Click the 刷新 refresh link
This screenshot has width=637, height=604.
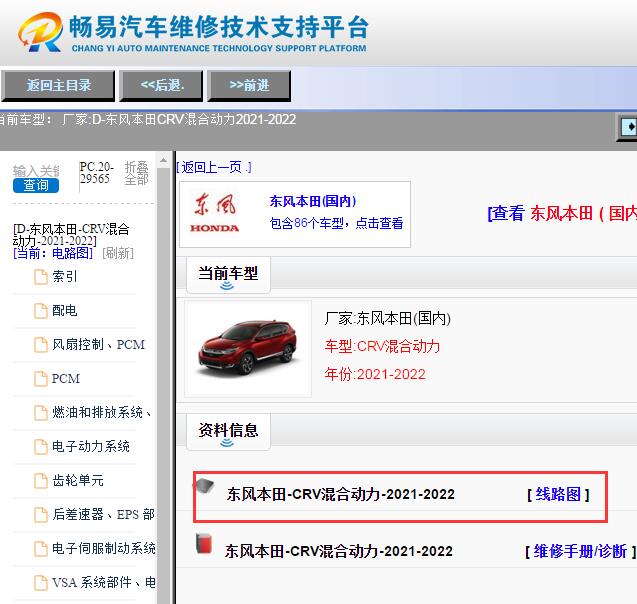pyautogui.click(x=118, y=253)
